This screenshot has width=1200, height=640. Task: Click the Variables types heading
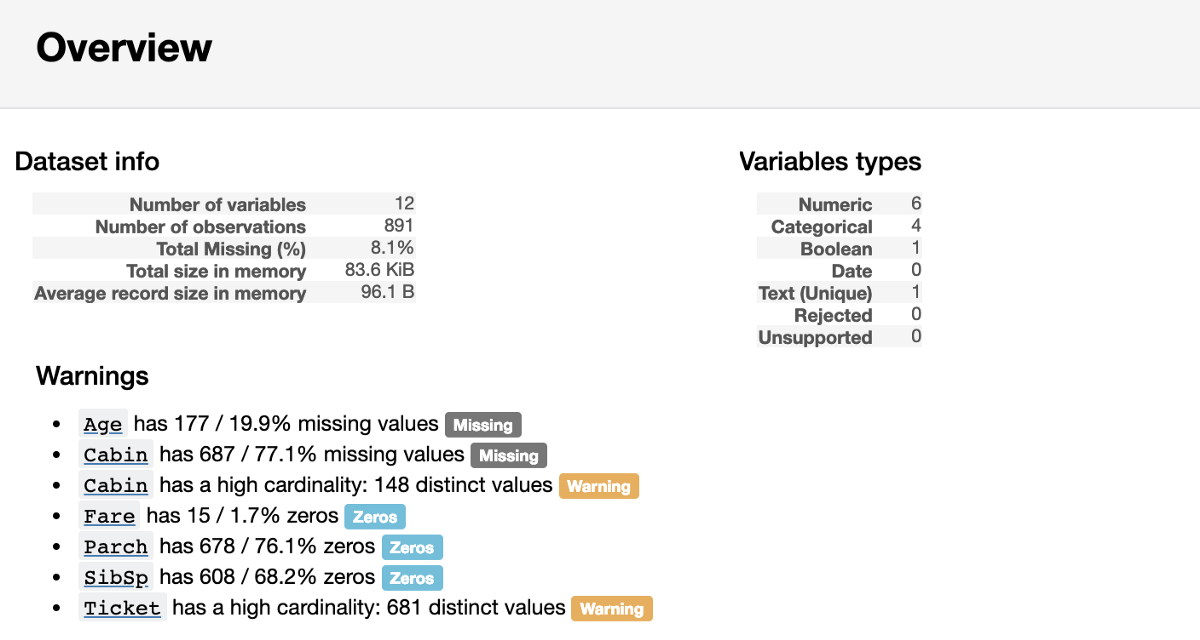coord(830,161)
